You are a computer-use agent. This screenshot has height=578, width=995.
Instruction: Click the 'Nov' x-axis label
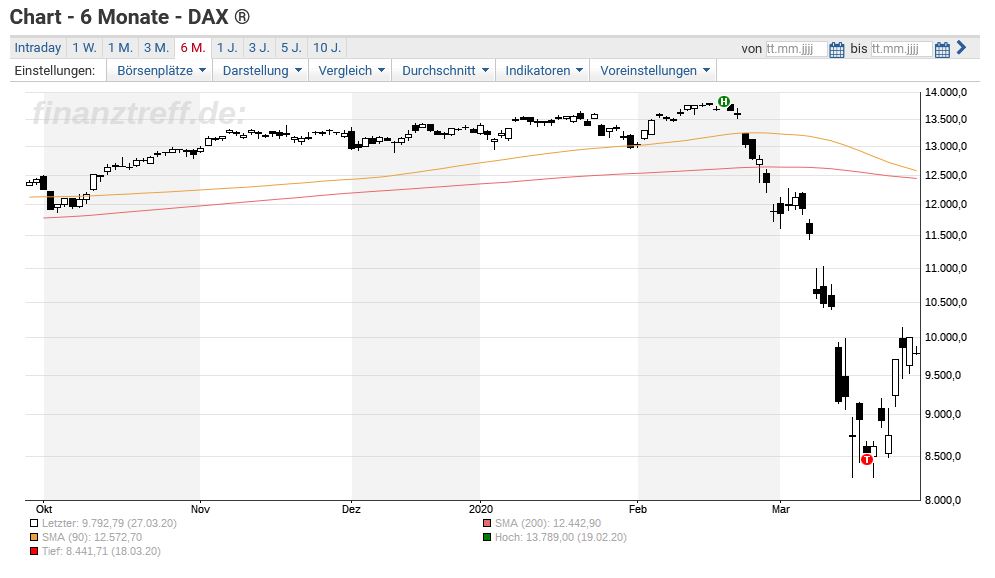coord(200,509)
